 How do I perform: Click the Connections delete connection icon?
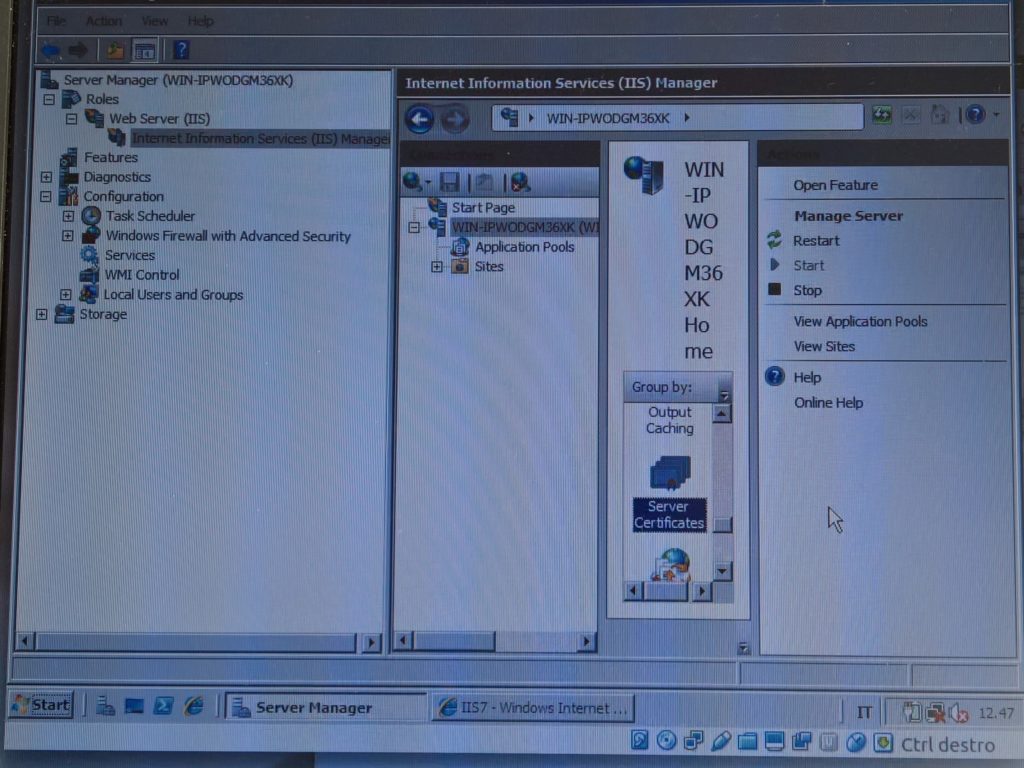520,182
